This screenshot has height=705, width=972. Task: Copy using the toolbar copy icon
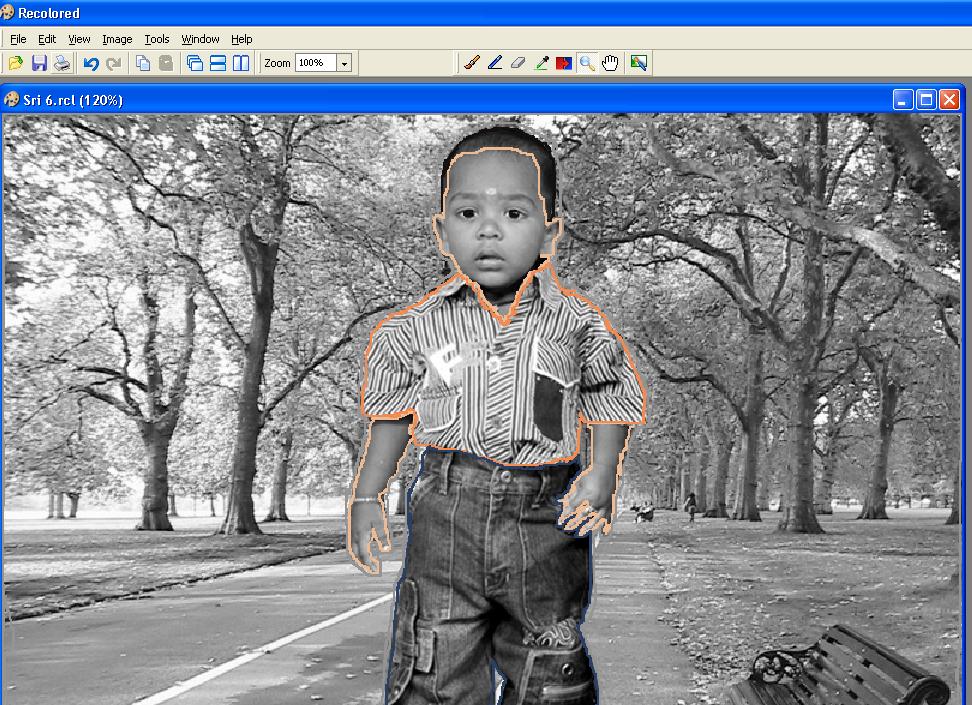[x=143, y=63]
